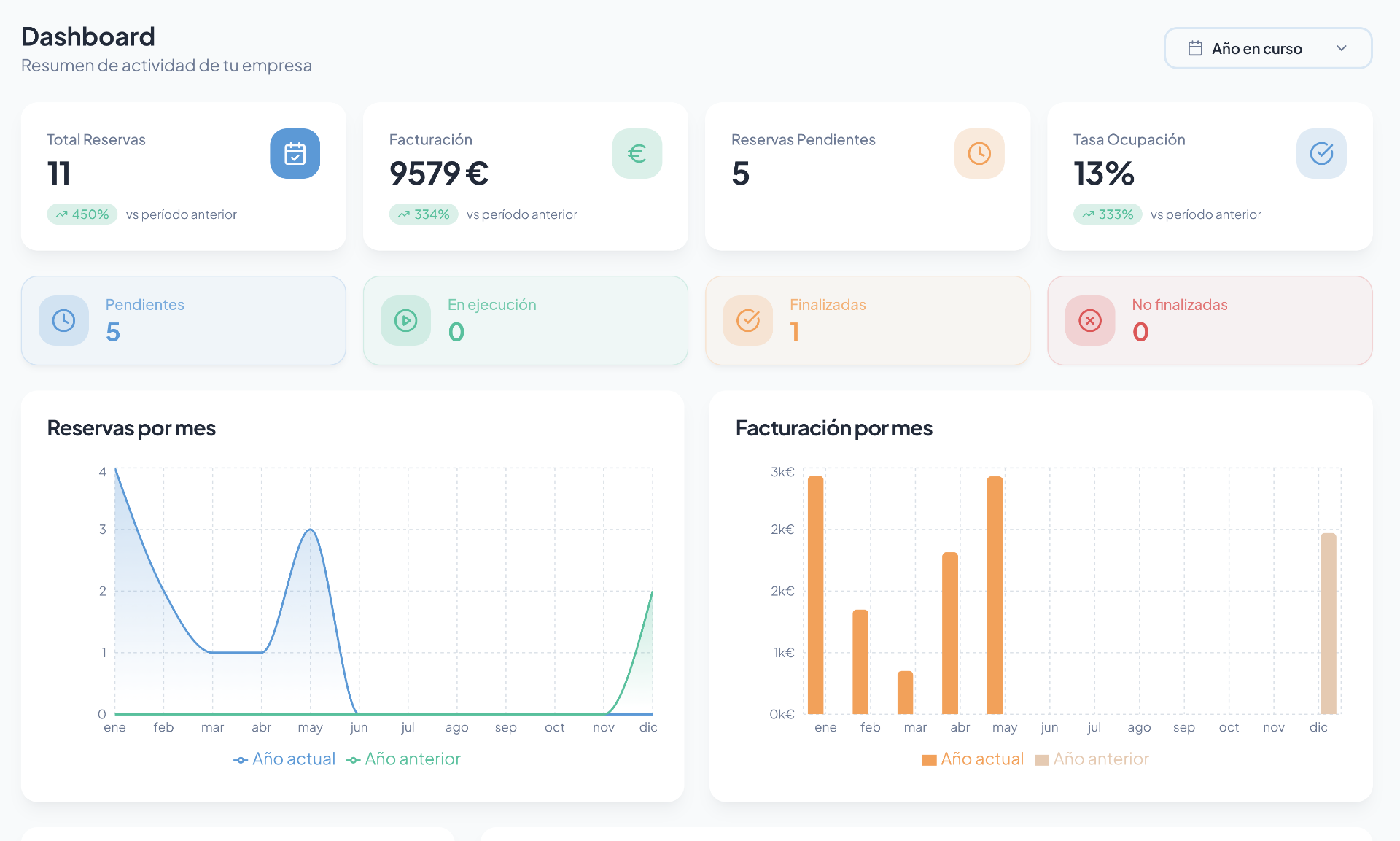Click the December Año anterior beige bar

tap(1328, 624)
